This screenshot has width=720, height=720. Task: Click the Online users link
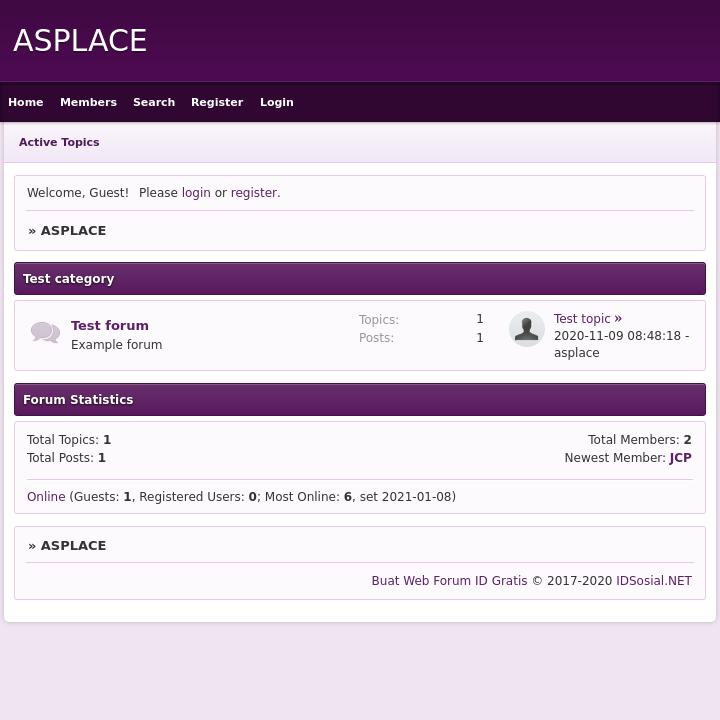coord(46,497)
